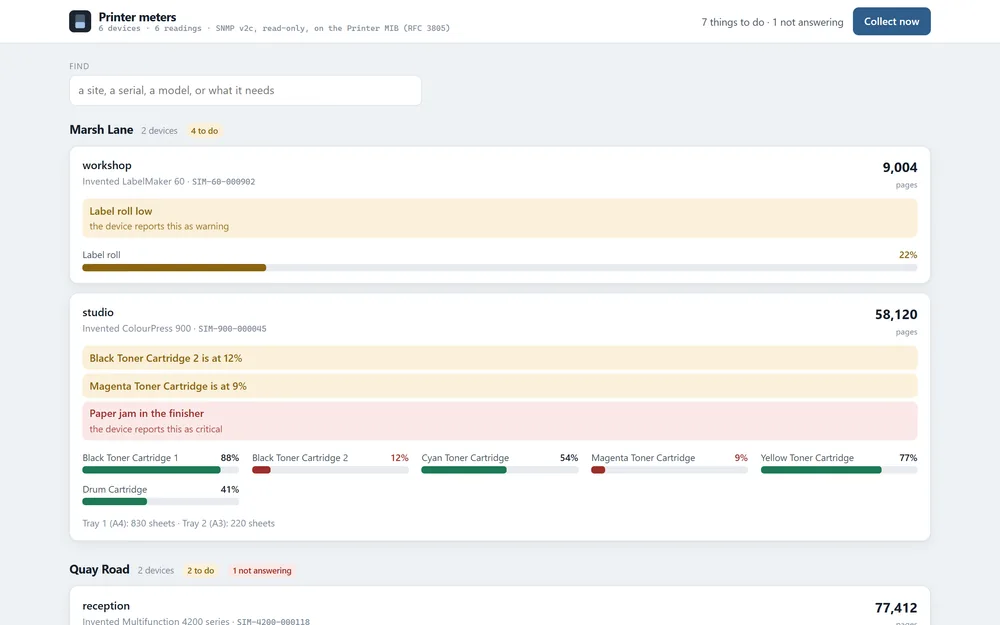The width and height of the screenshot is (1000, 625).
Task: Click the Magenta Toner Cartridge level bar
Action: coord(669,470)
